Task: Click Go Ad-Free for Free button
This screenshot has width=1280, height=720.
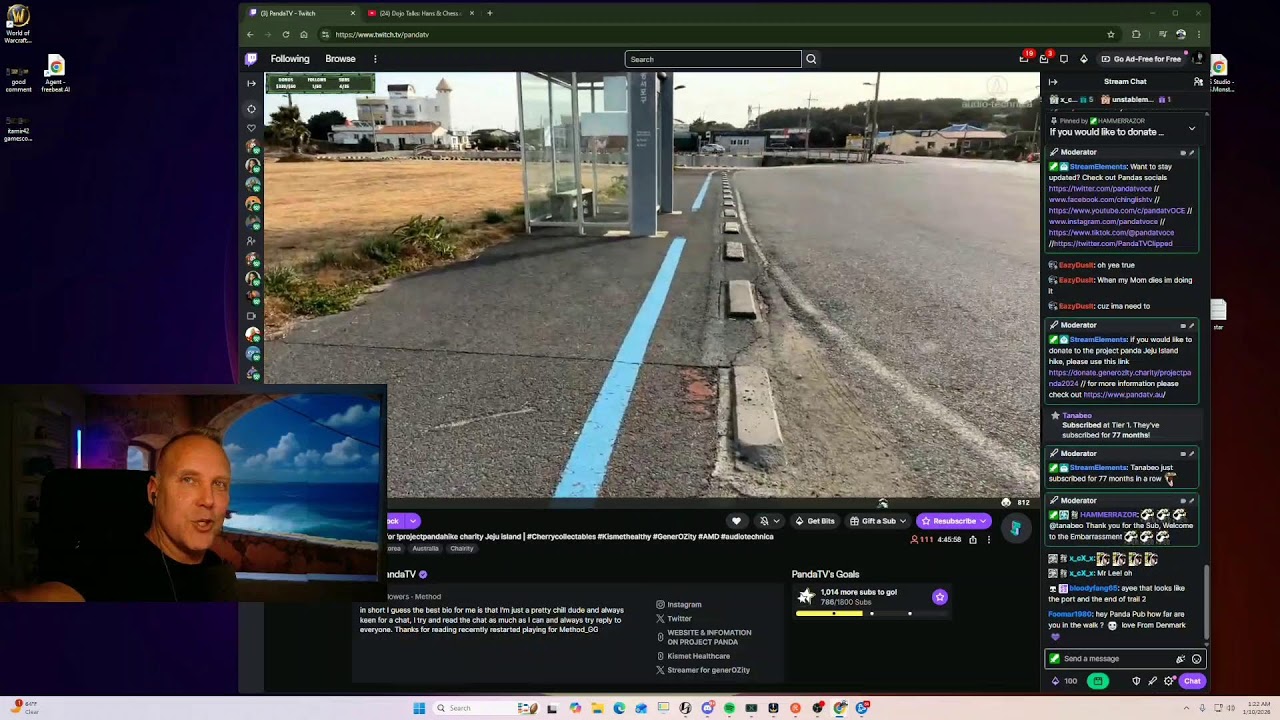Action: [1141, 59]
